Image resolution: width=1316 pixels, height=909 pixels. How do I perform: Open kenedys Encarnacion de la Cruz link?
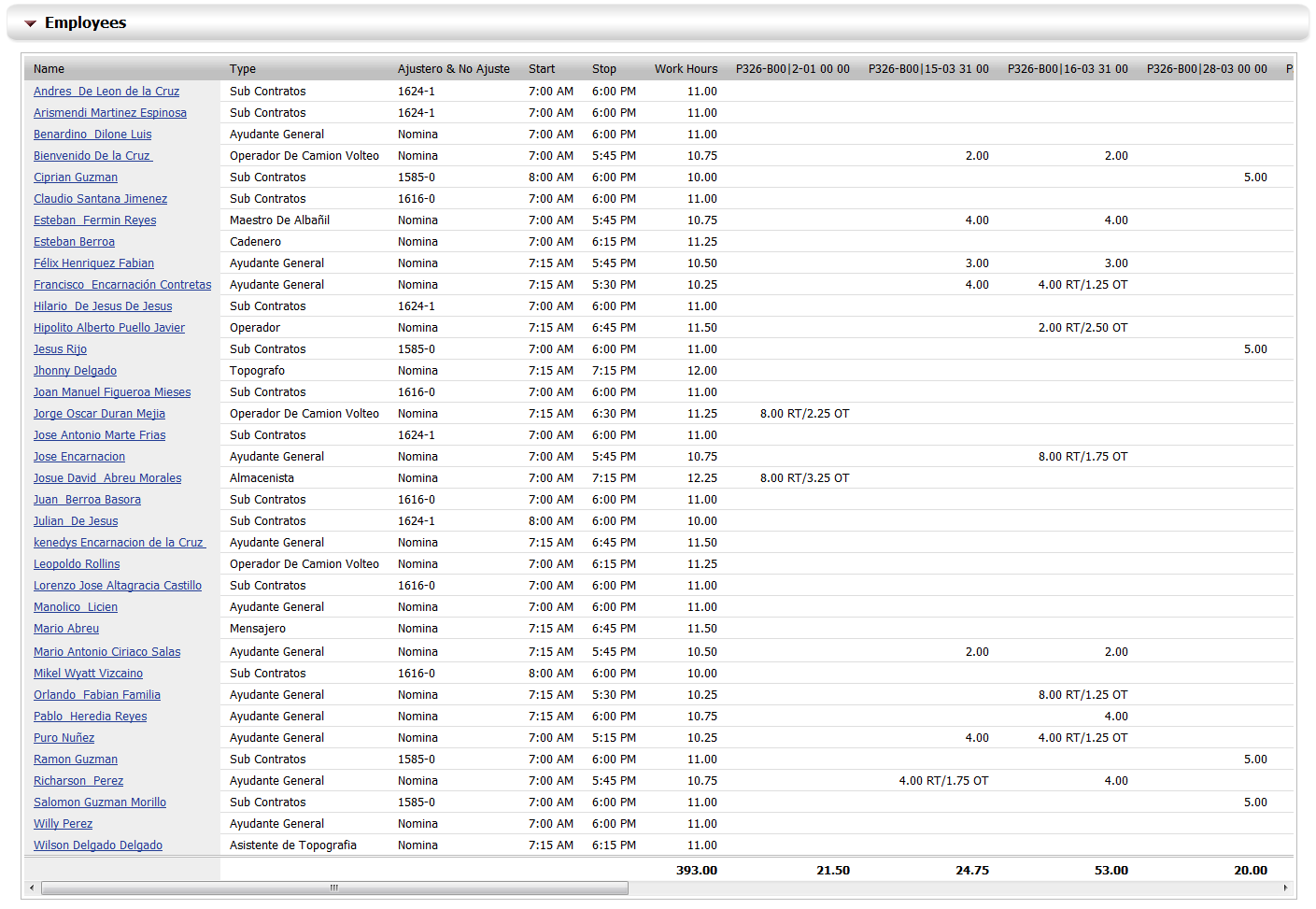120,543
